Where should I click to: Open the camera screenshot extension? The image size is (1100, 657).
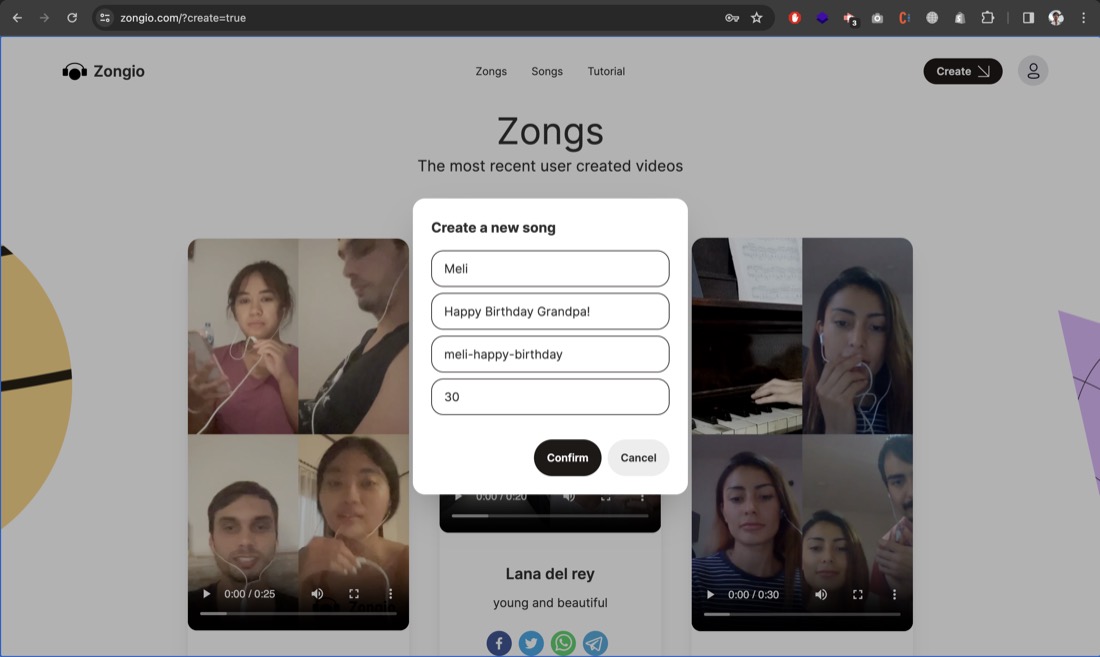click(877, 18)
